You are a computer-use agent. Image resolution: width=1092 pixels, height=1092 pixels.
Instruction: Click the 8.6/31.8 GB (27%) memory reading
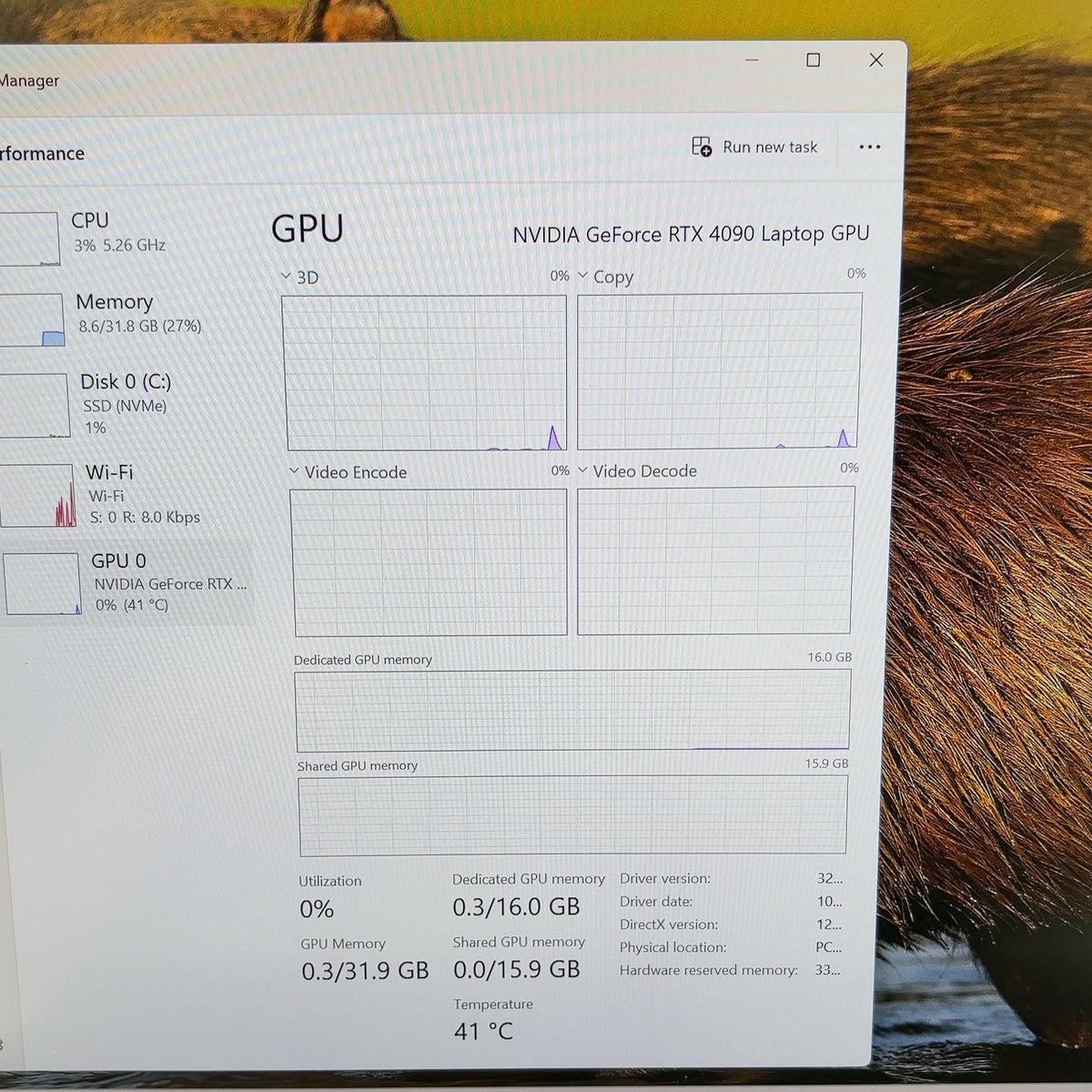pyautogui.click(x=139, y=326)
